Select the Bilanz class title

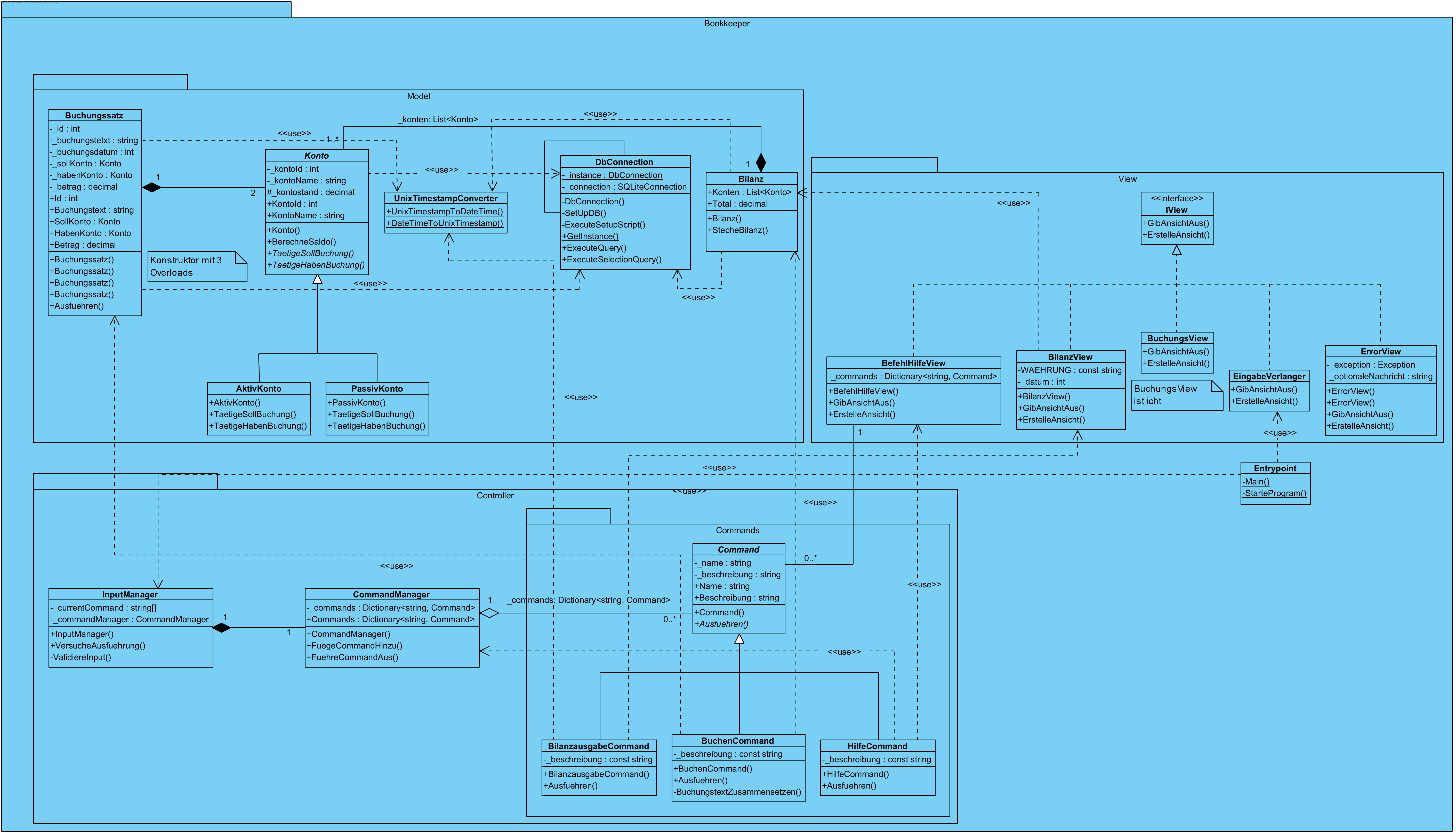(751, 180)
